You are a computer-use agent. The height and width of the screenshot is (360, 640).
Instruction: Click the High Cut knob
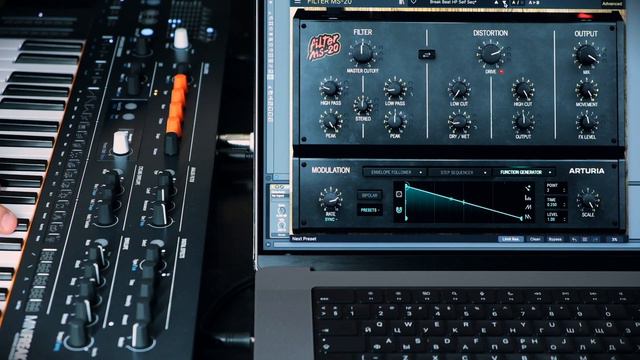[523, 89]
